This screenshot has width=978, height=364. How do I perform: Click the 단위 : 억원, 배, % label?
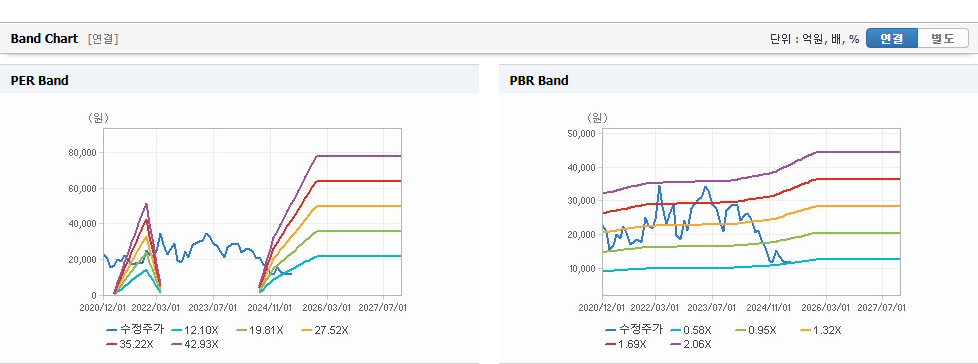(x=815, y=39)
